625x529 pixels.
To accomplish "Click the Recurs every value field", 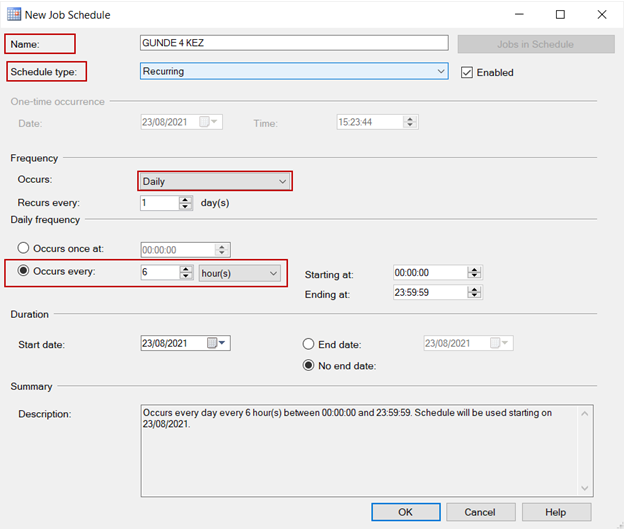I will 159,203.
